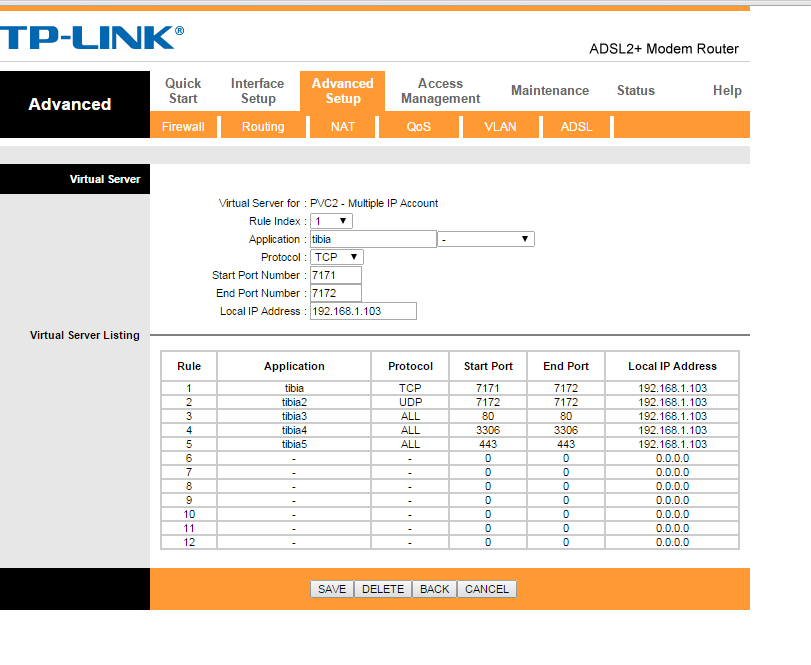Viewport: 811px width, 665px height.
Task: Click rule number '6' cell
Action: [189, 458]
